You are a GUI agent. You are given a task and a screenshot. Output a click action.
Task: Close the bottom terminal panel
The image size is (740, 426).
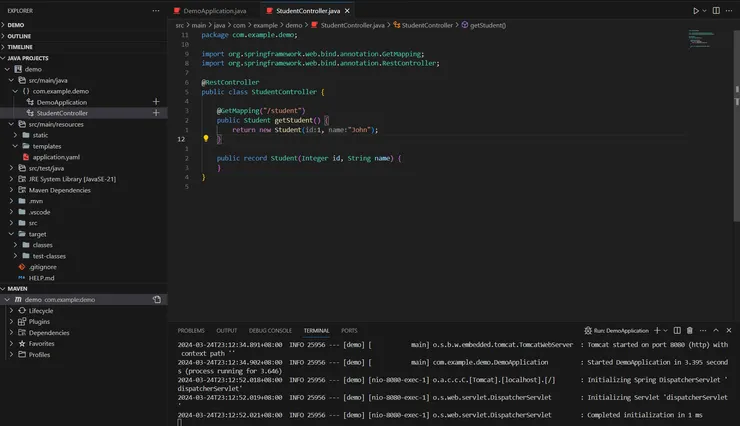pos(729,330)
